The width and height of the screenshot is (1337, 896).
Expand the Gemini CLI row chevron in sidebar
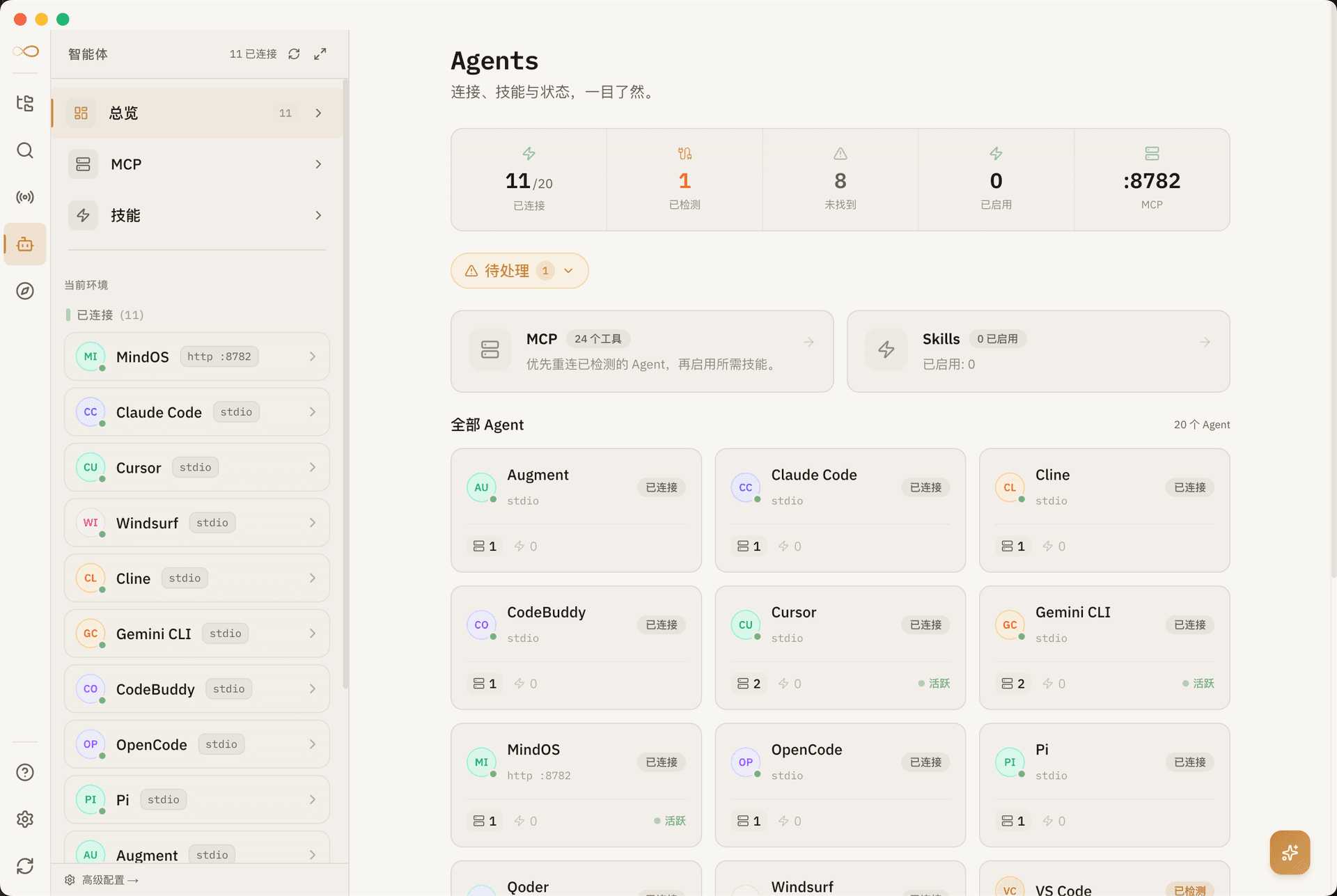coord(313,634)
